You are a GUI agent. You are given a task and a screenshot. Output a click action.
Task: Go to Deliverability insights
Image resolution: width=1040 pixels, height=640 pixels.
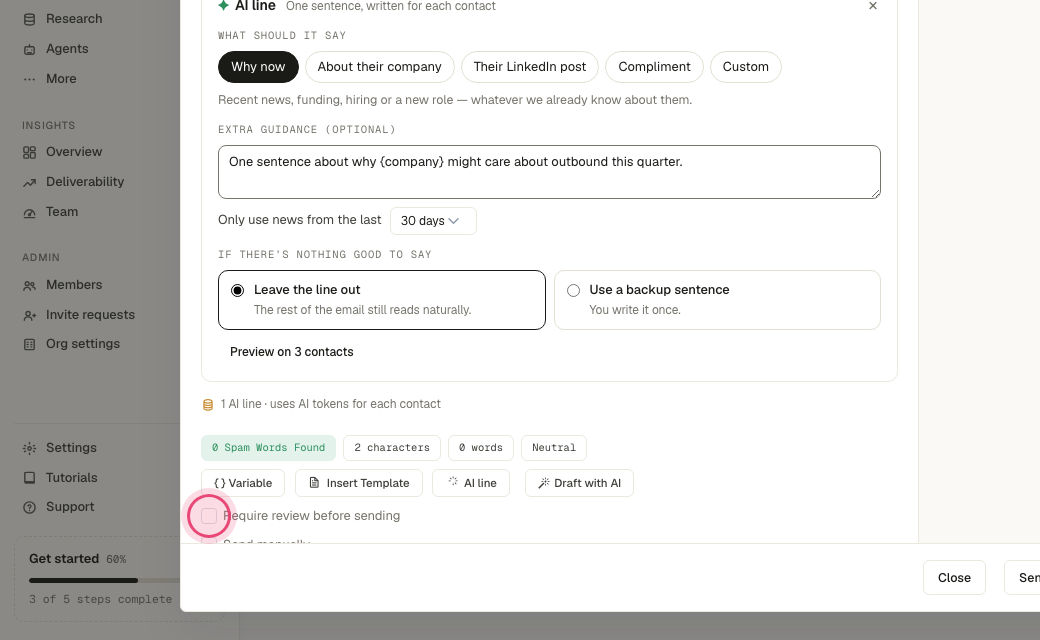(85, 181)
